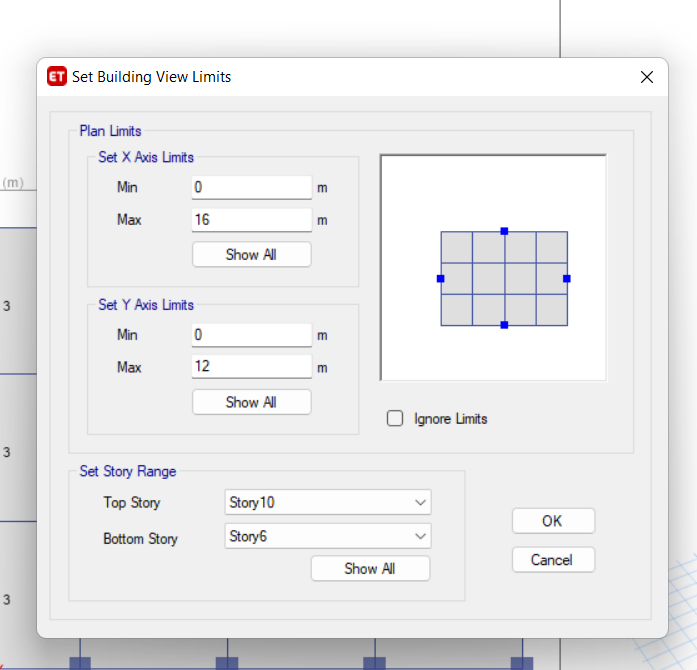
Task: Select the right blue handle on plan preview
Action: coord(567,279)
